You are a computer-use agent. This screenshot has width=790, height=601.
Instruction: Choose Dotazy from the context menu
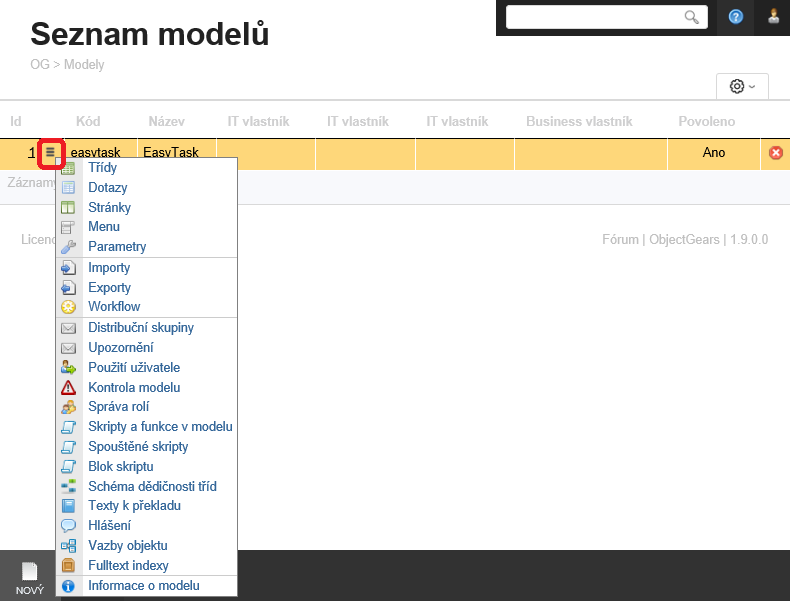[107, 187]
